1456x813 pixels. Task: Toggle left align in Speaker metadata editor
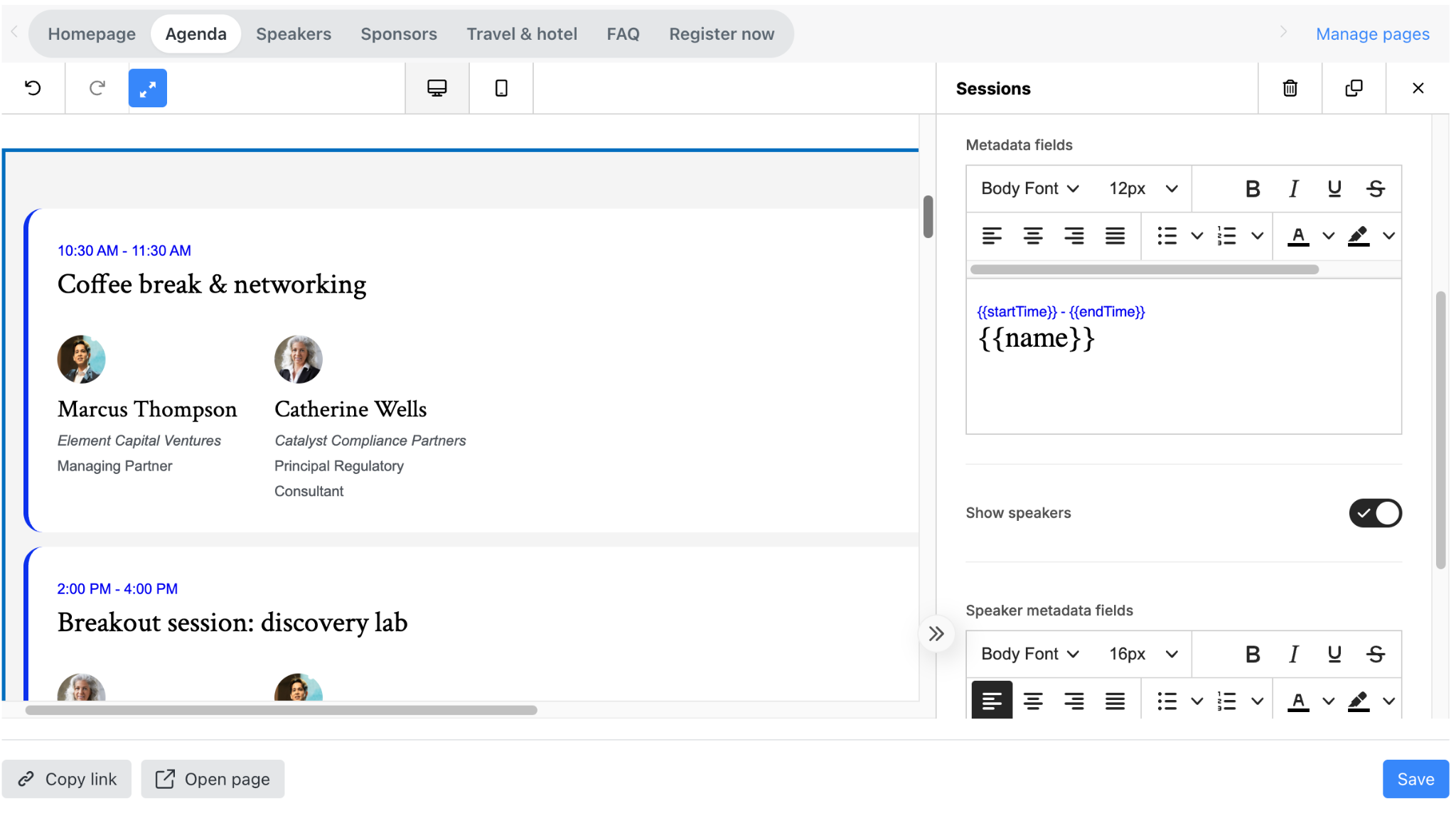[x=992, y=701]
